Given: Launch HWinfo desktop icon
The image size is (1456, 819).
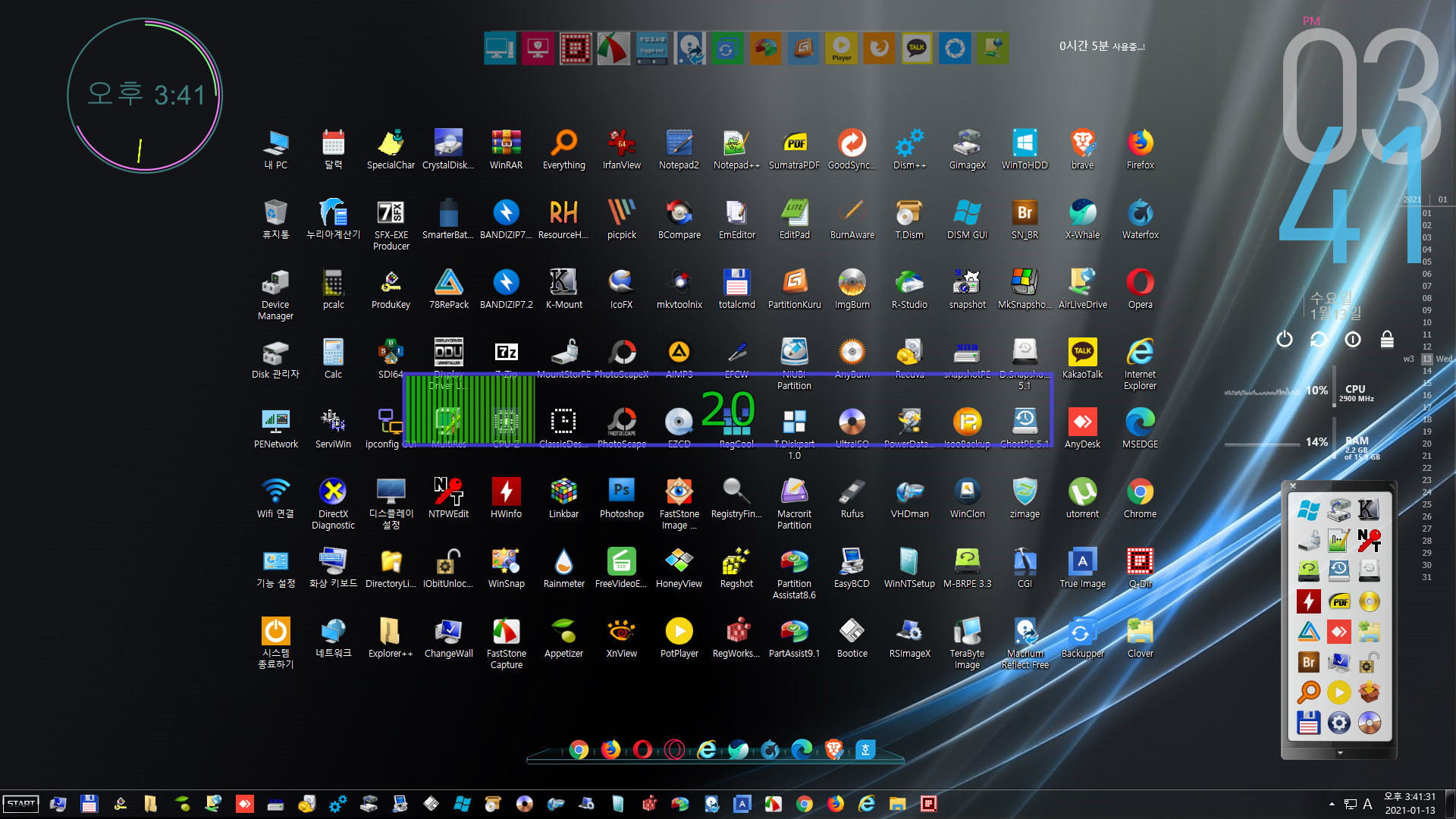Looking at the screenshot, I should [506, 497].
